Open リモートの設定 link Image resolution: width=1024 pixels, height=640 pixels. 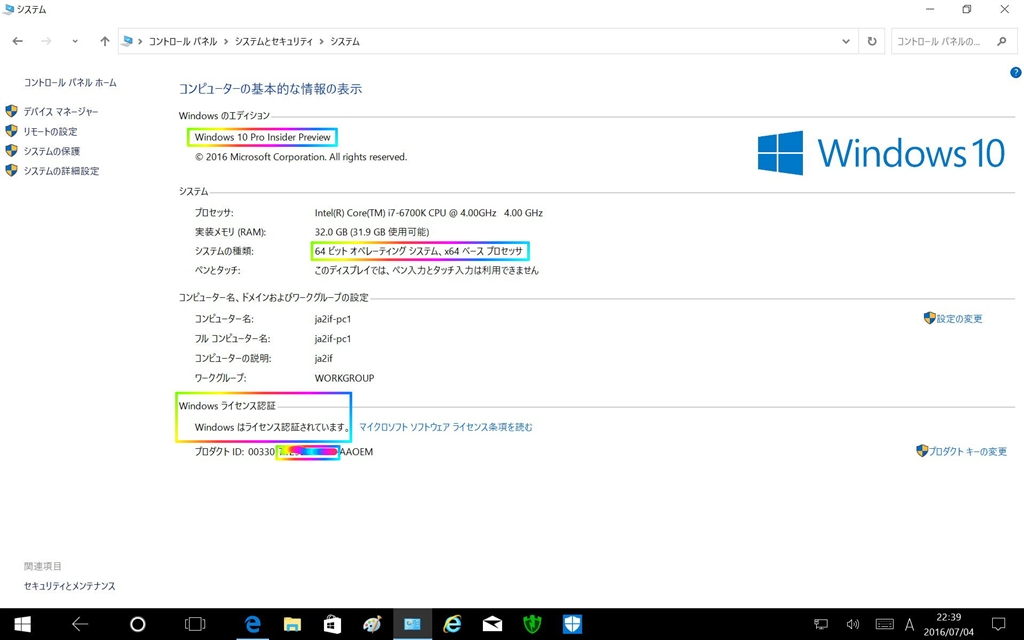[50, 131]
